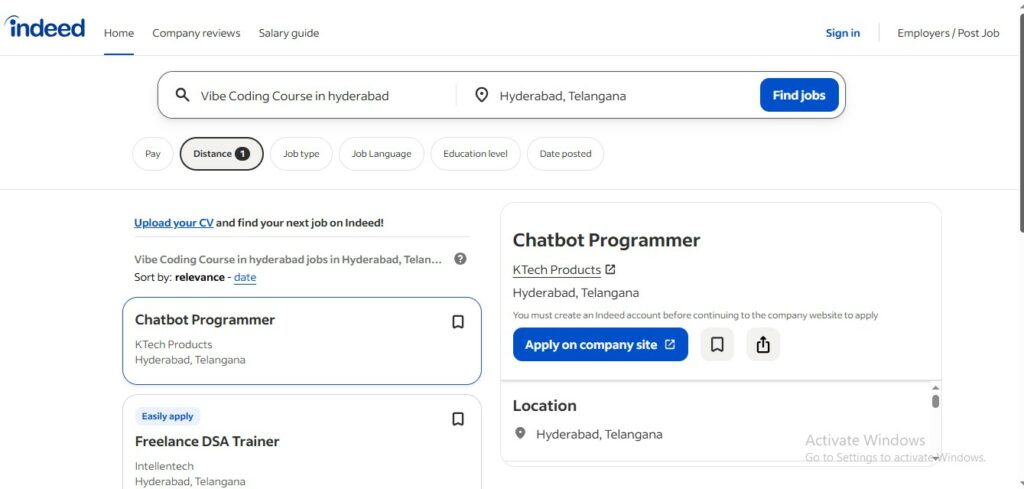This screenshot has height=489, width=1024.
Task: Share the Chatbot Programmer job
Action: [763, 344]
